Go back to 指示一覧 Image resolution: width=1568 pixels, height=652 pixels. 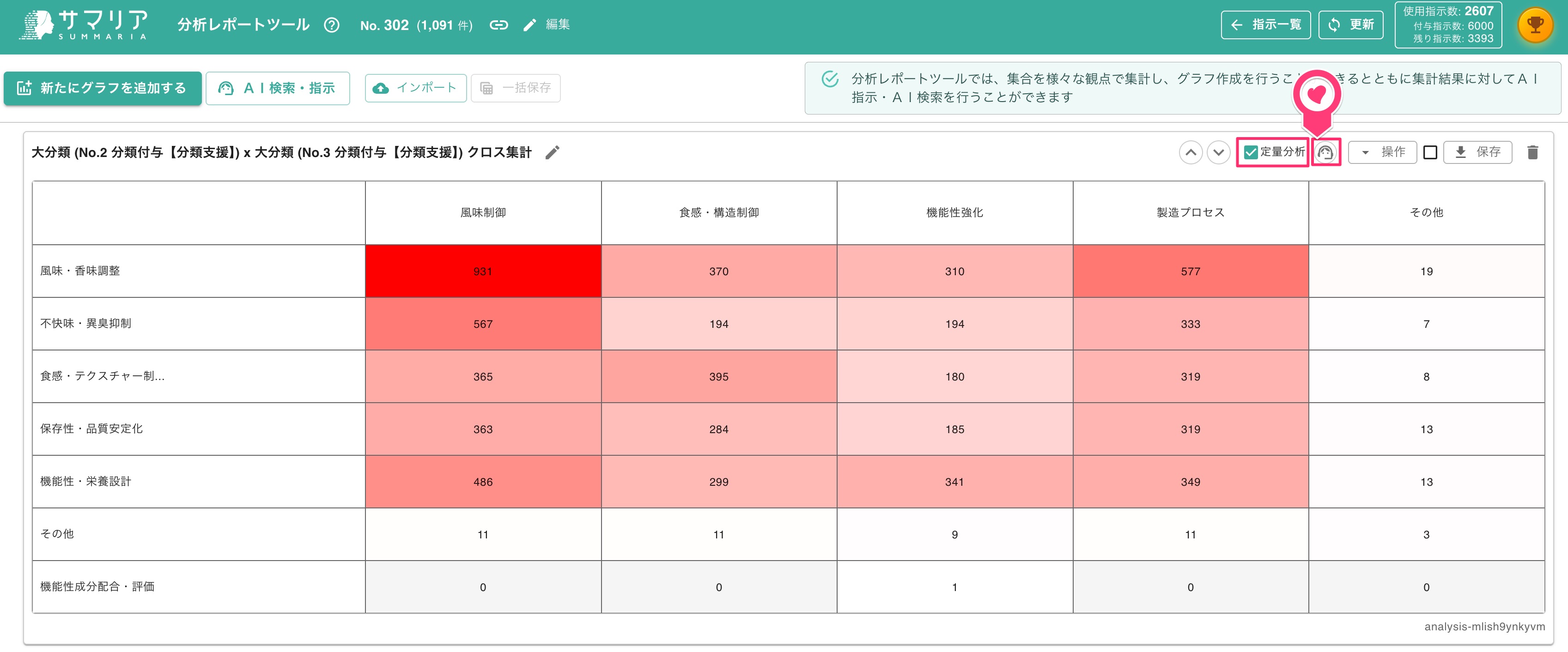click(x=1265, y=25)
